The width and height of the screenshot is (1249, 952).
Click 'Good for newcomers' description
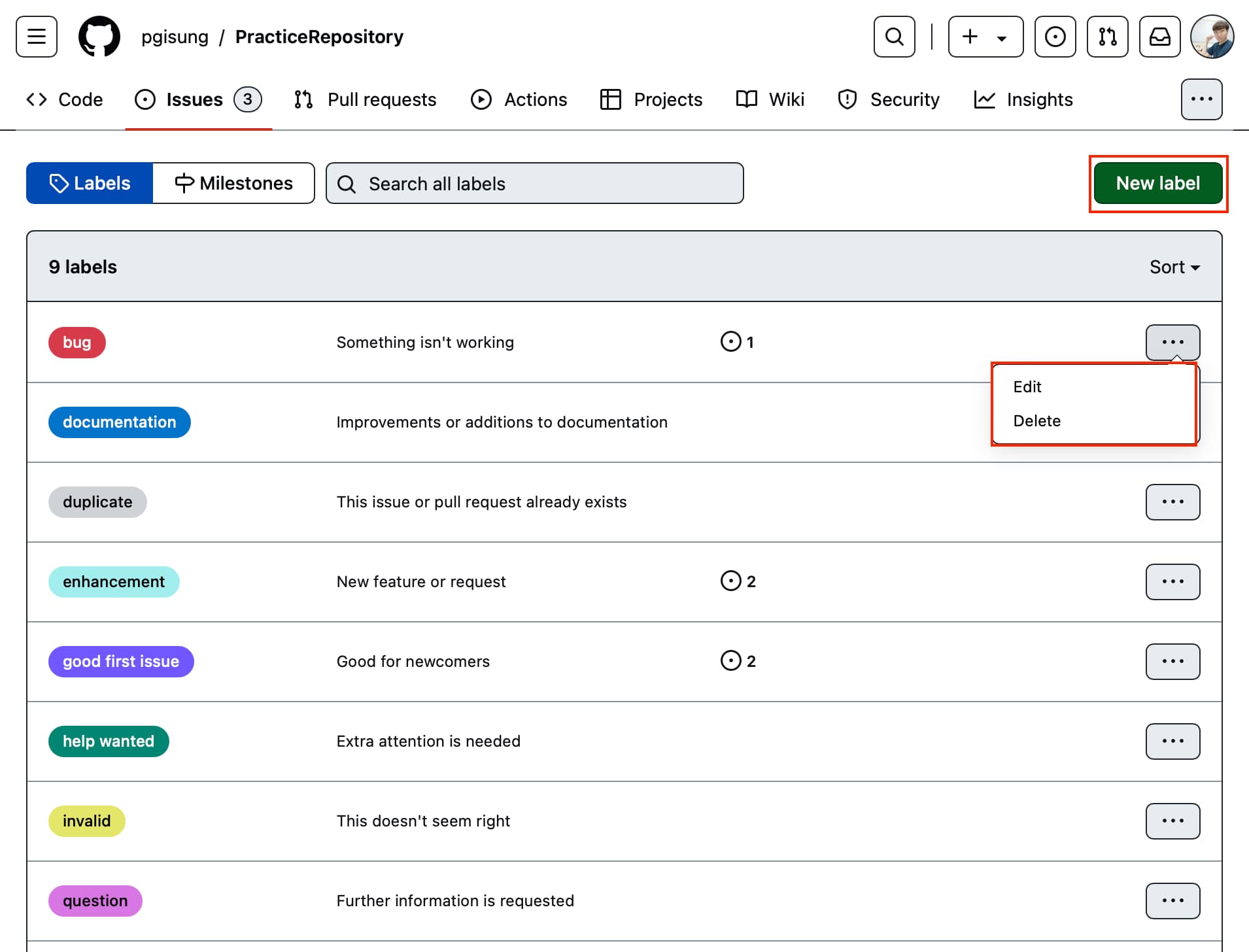click(x=413, y=661)
